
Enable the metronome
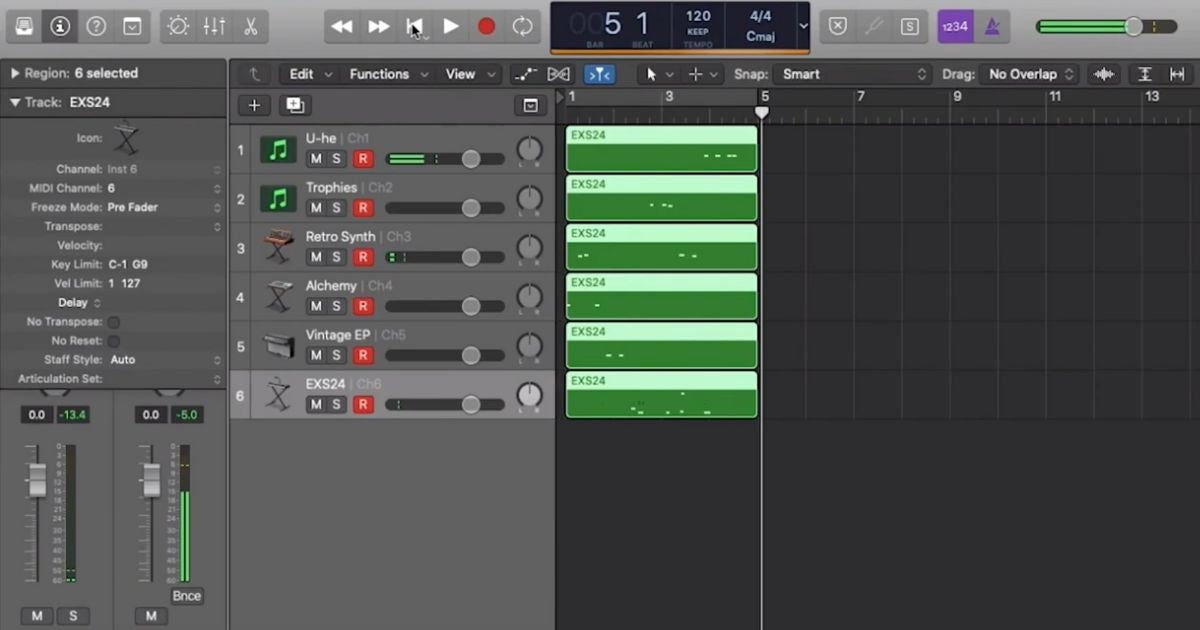pyautogui.click(x=991, y=26)
